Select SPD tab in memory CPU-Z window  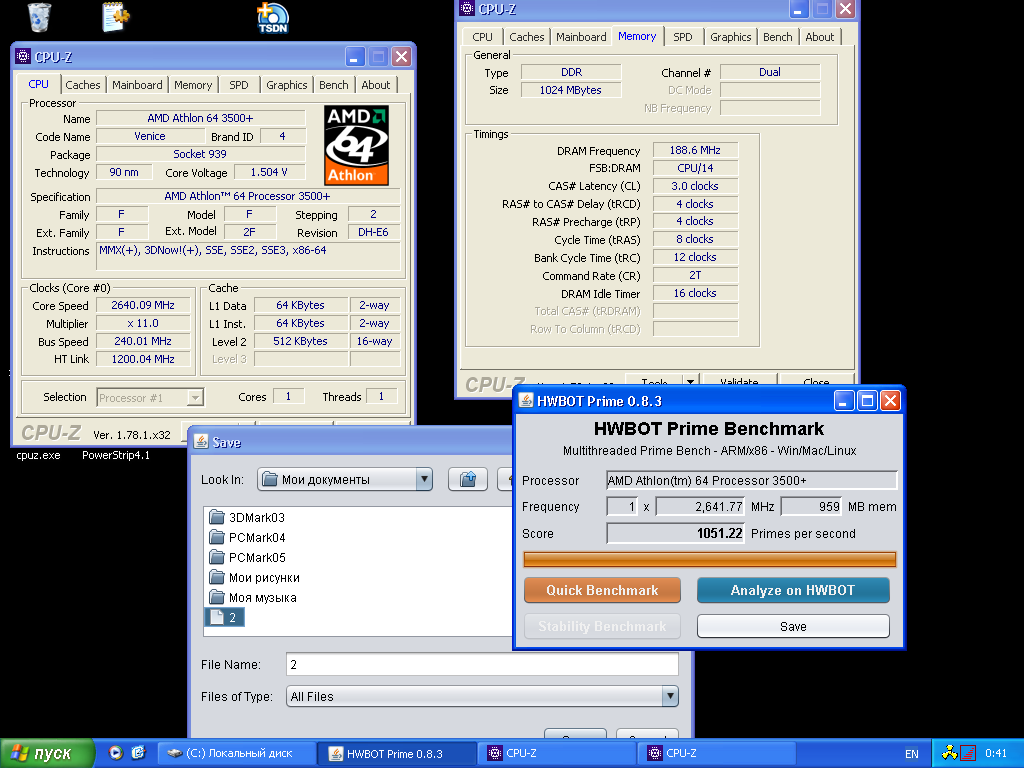(682, 37)
